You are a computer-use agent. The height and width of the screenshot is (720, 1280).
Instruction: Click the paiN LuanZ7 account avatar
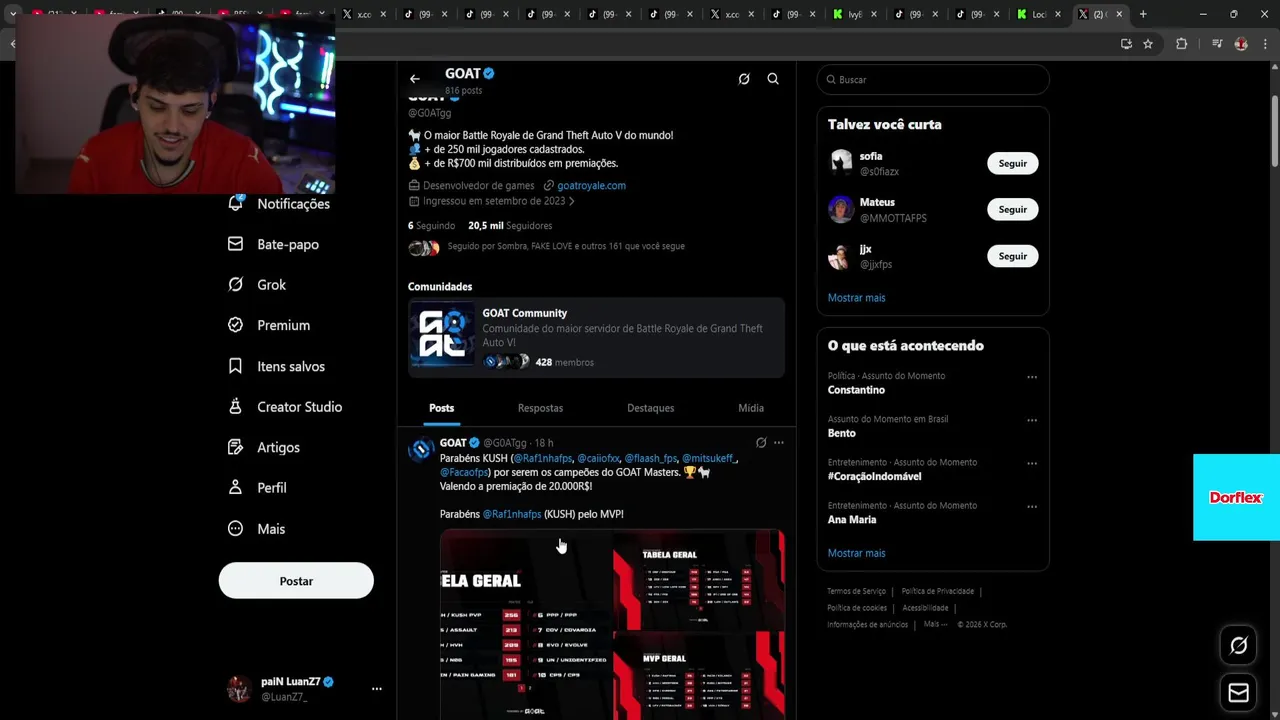(239, 689)
